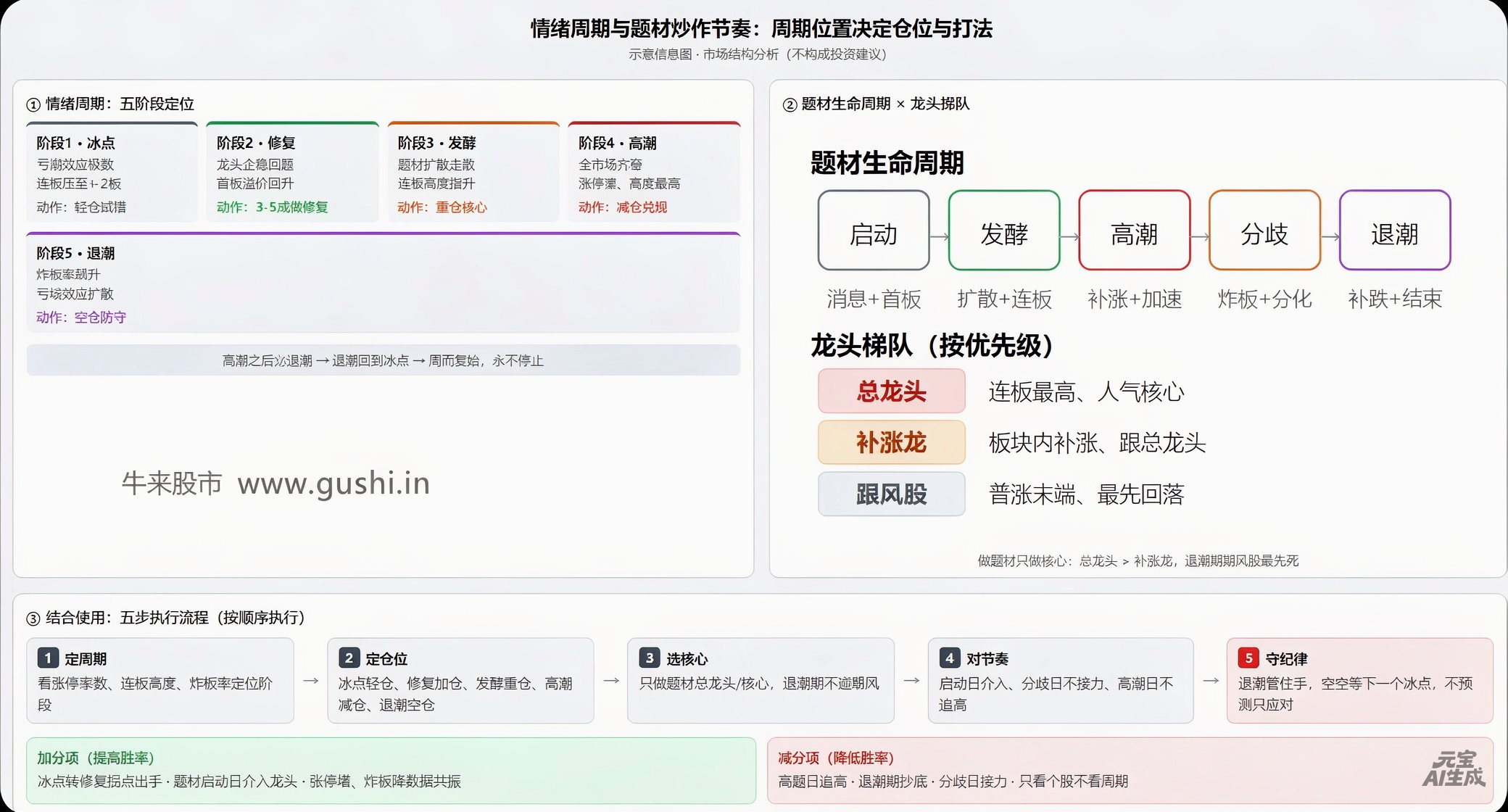Click the green 加分项（提高胜率）heading
The width and height of the screenshot is (1508, 812).
96,758
